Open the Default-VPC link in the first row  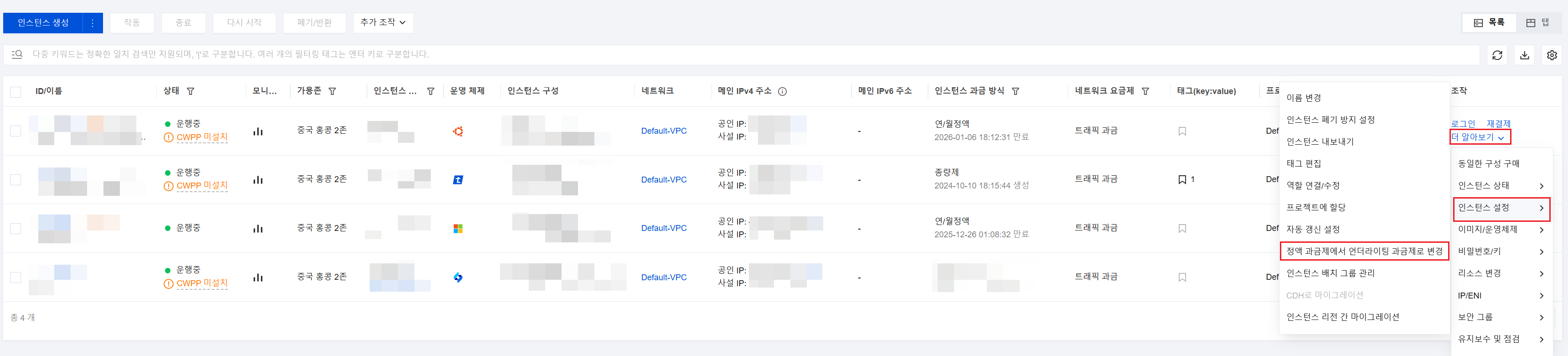[664, 131]
